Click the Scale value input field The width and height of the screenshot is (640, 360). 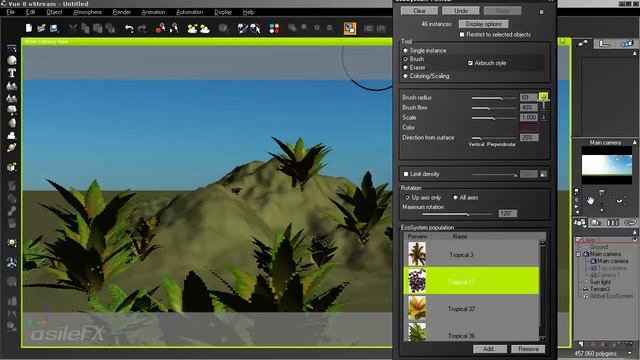[x=529, y=118]
